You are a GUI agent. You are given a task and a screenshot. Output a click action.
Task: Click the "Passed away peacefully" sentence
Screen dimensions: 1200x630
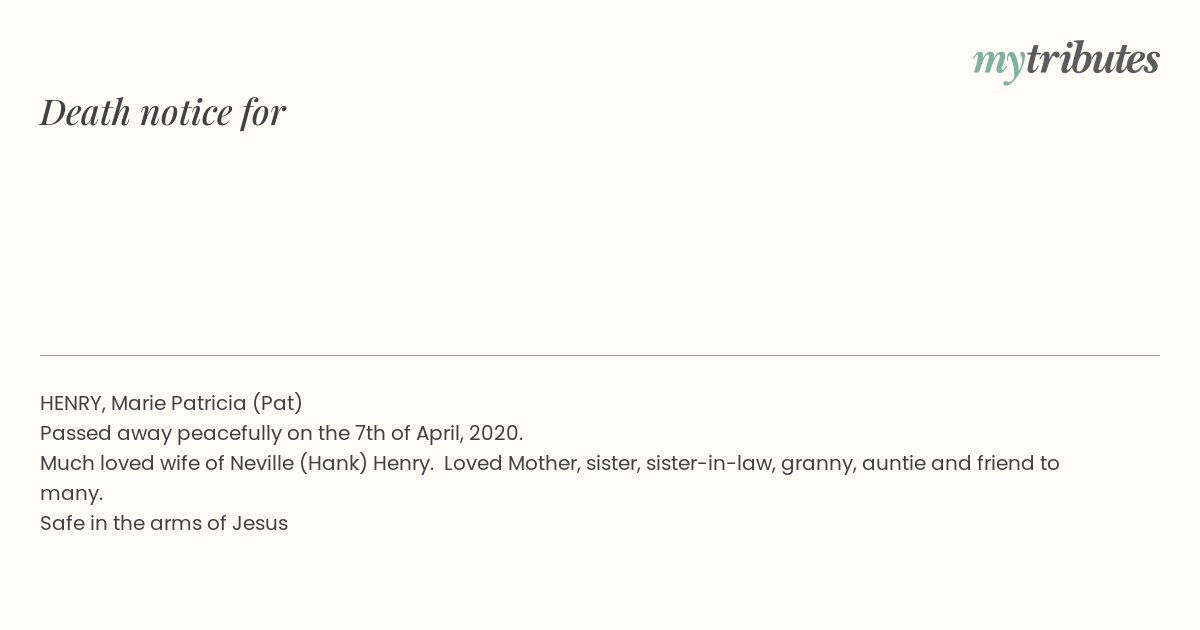tap(281, 434)
